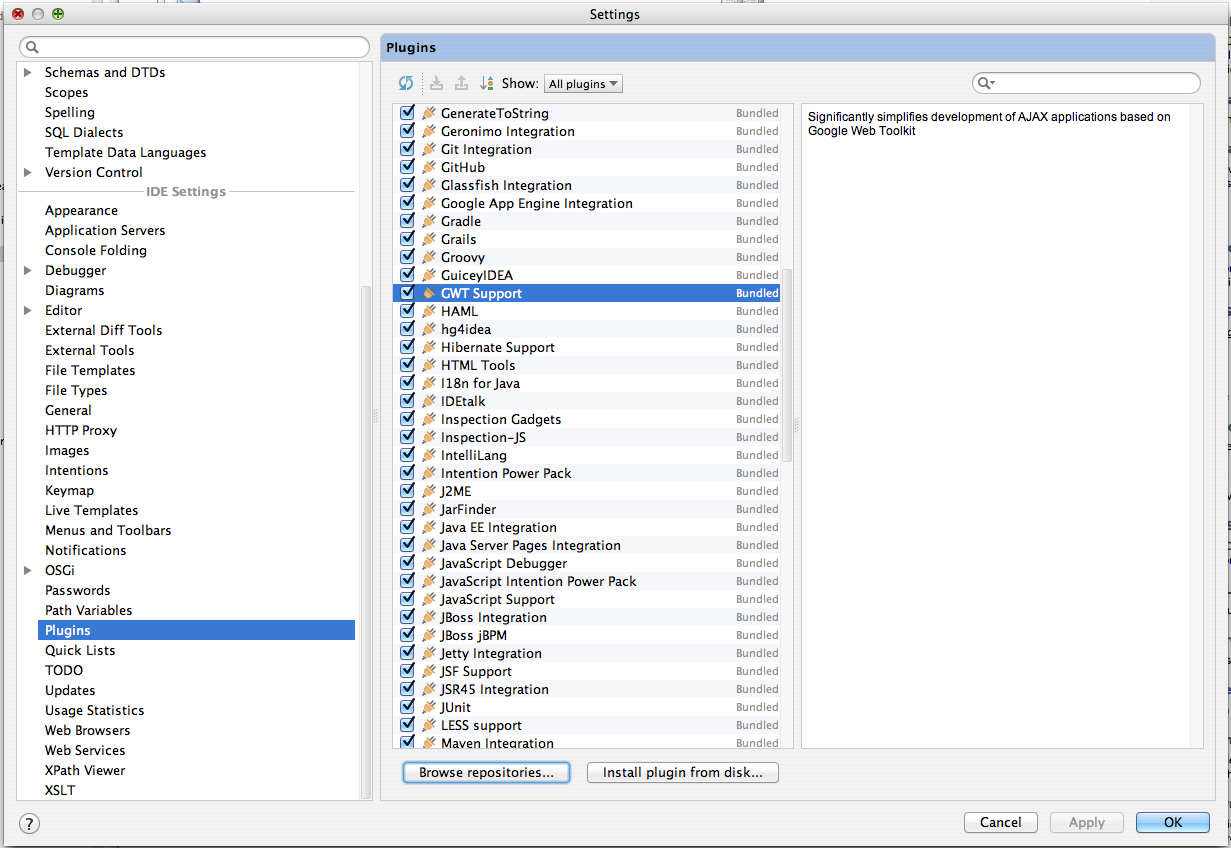Click the J2ME plugin icon
1231x848 pixels.
(429, 491)
